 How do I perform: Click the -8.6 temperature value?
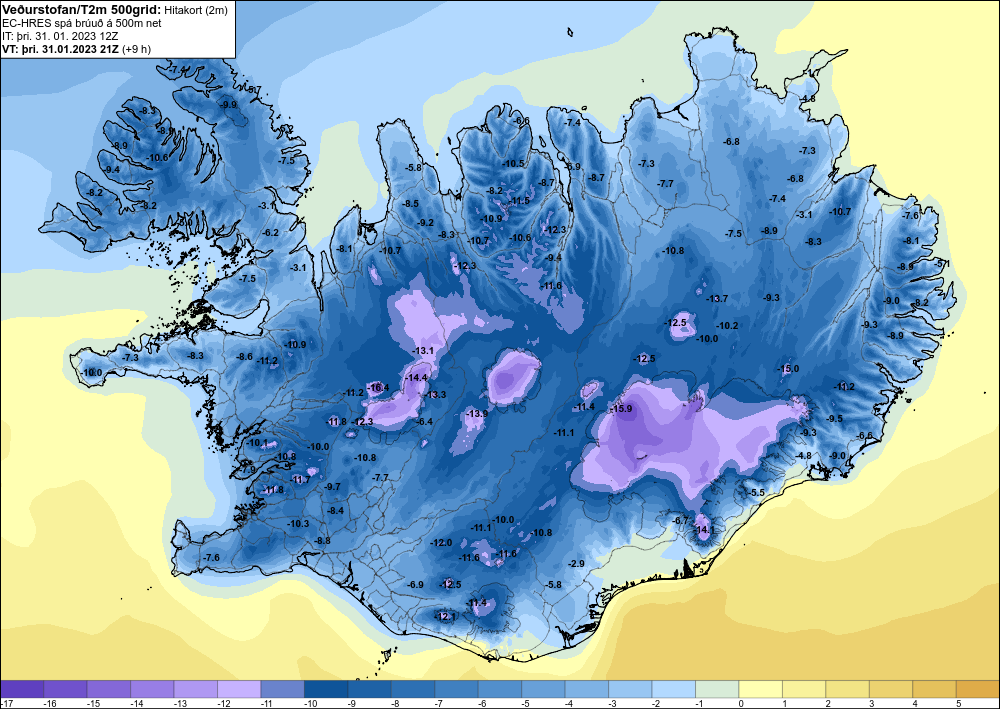244,356
